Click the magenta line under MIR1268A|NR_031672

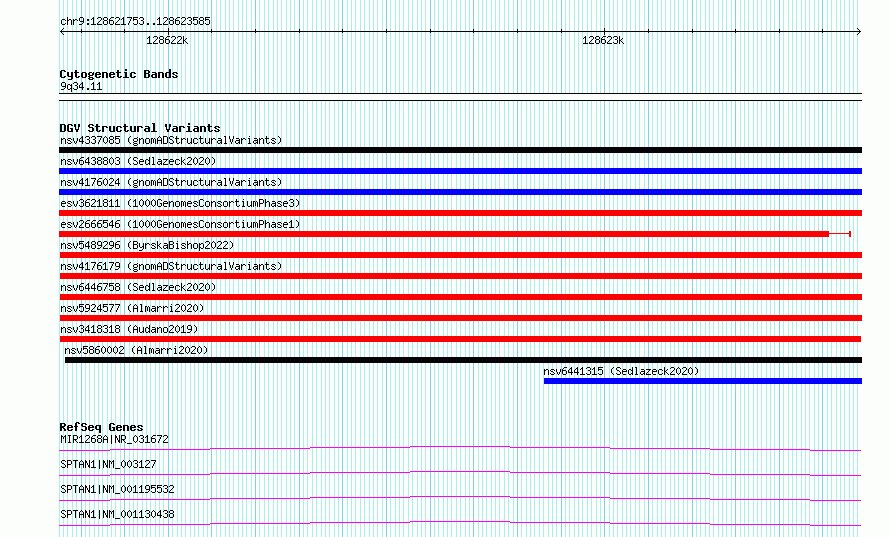(x=460, y=448)
